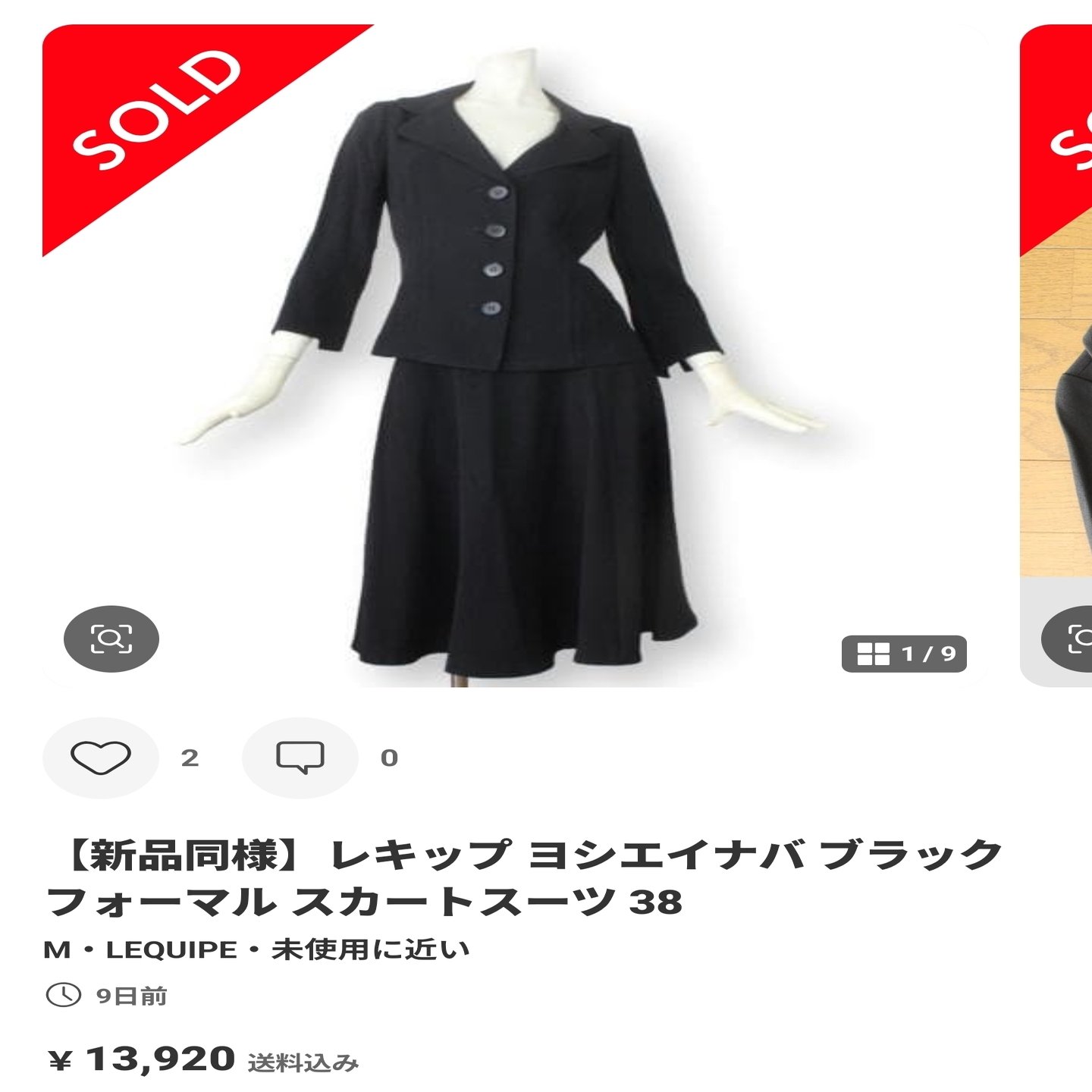The width and height of the screenshot is (1092, 1092).
Task: Like the item with the heart icon
Action: (x=100, y=757)
